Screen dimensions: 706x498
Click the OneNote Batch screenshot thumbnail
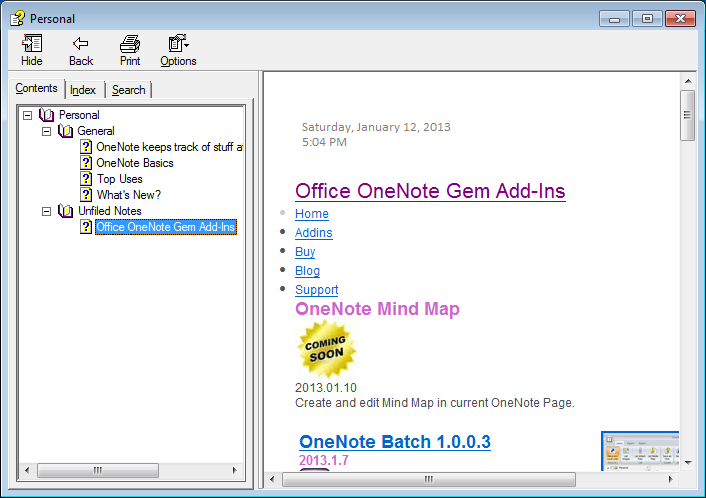pos(640,451)
